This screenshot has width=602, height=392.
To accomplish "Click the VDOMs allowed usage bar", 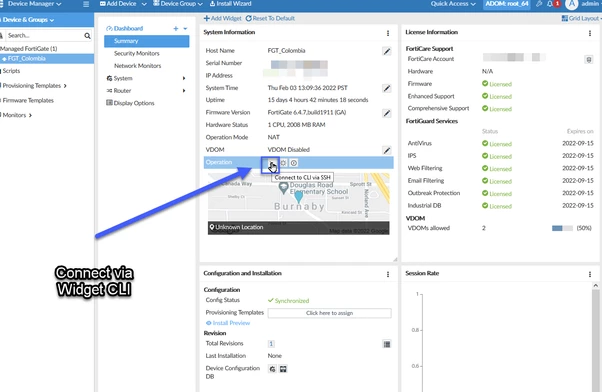I will (x=562, y=228).
